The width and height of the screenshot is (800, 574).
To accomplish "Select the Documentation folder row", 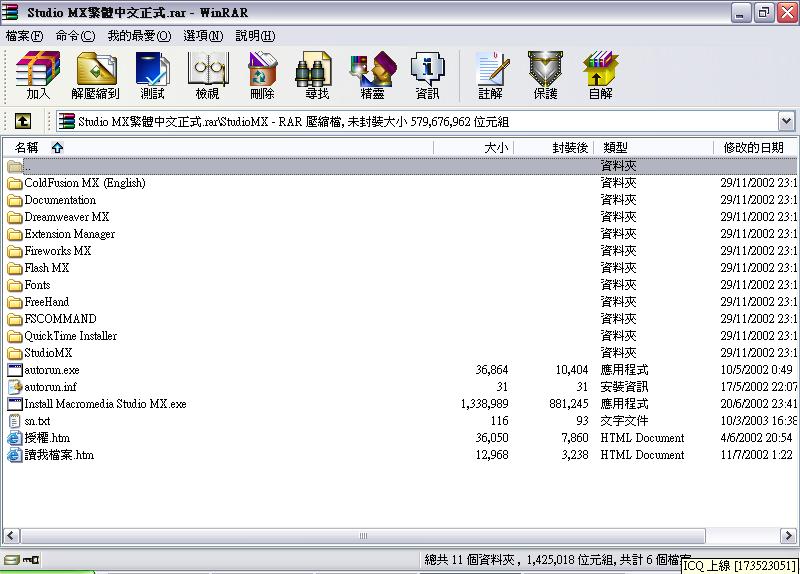I will pos(399,200).
